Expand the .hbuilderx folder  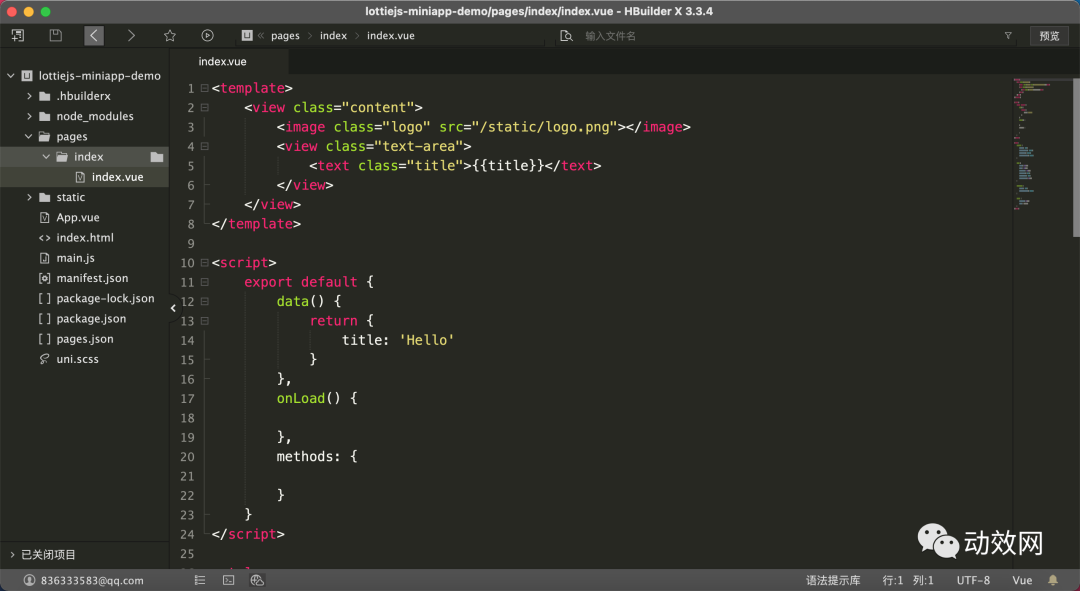pyautogui.click(x=29, y=96)
